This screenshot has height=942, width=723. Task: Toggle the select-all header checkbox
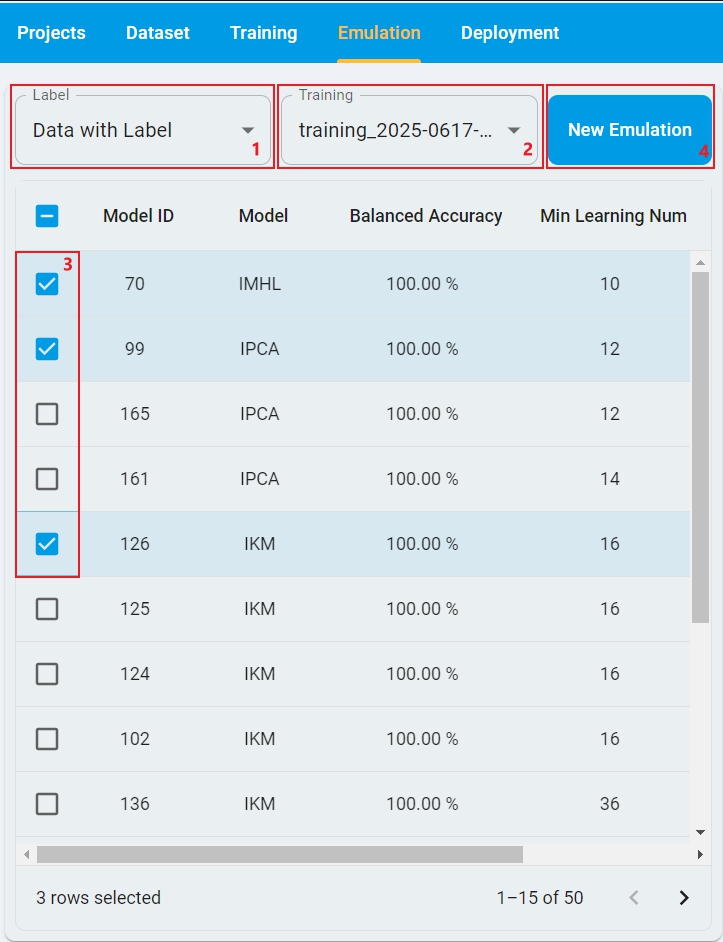click(x=47, y=216)
